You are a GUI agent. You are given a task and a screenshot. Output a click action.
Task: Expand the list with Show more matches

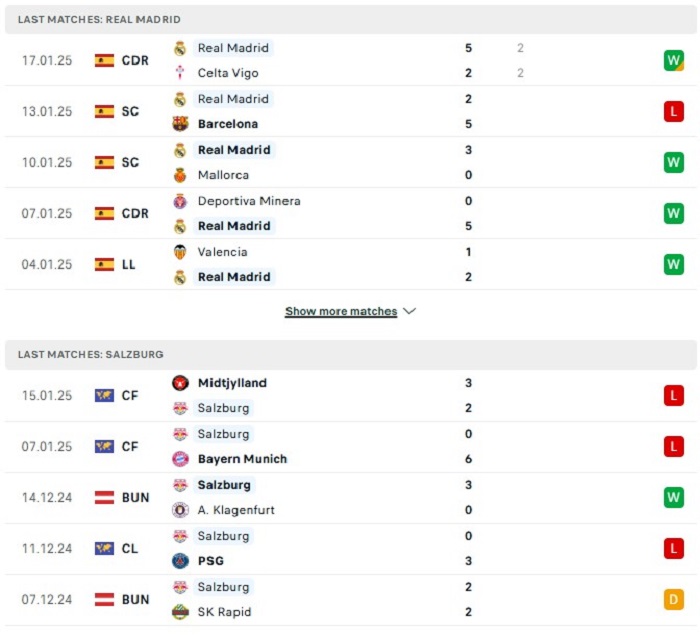click(341, 311)
